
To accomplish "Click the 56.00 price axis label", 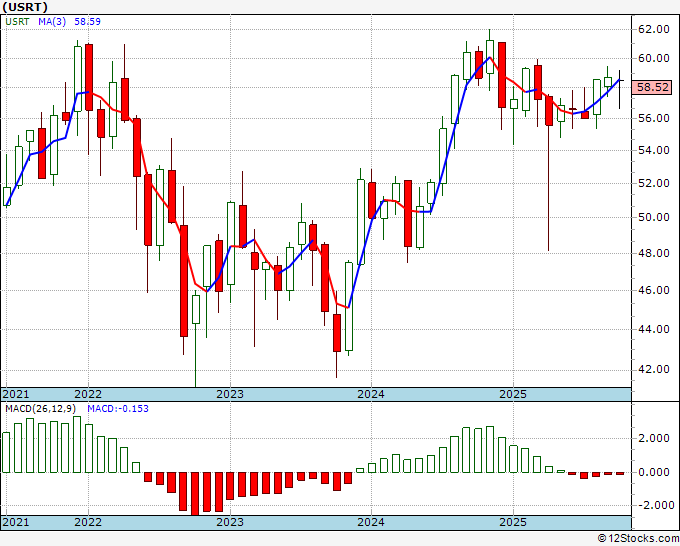I will (x=654, y=118).
